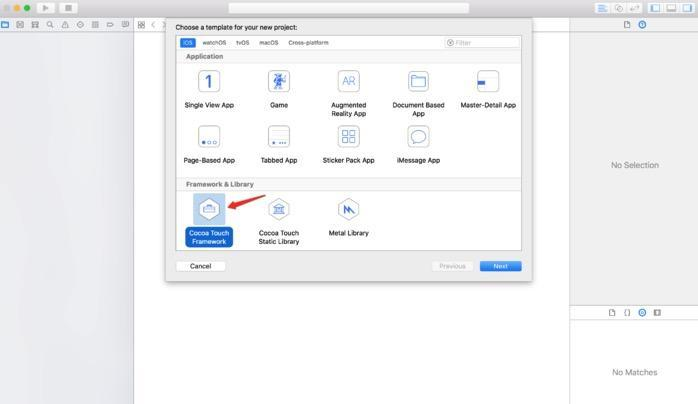Show the File inspector icon

click(627, 25)
